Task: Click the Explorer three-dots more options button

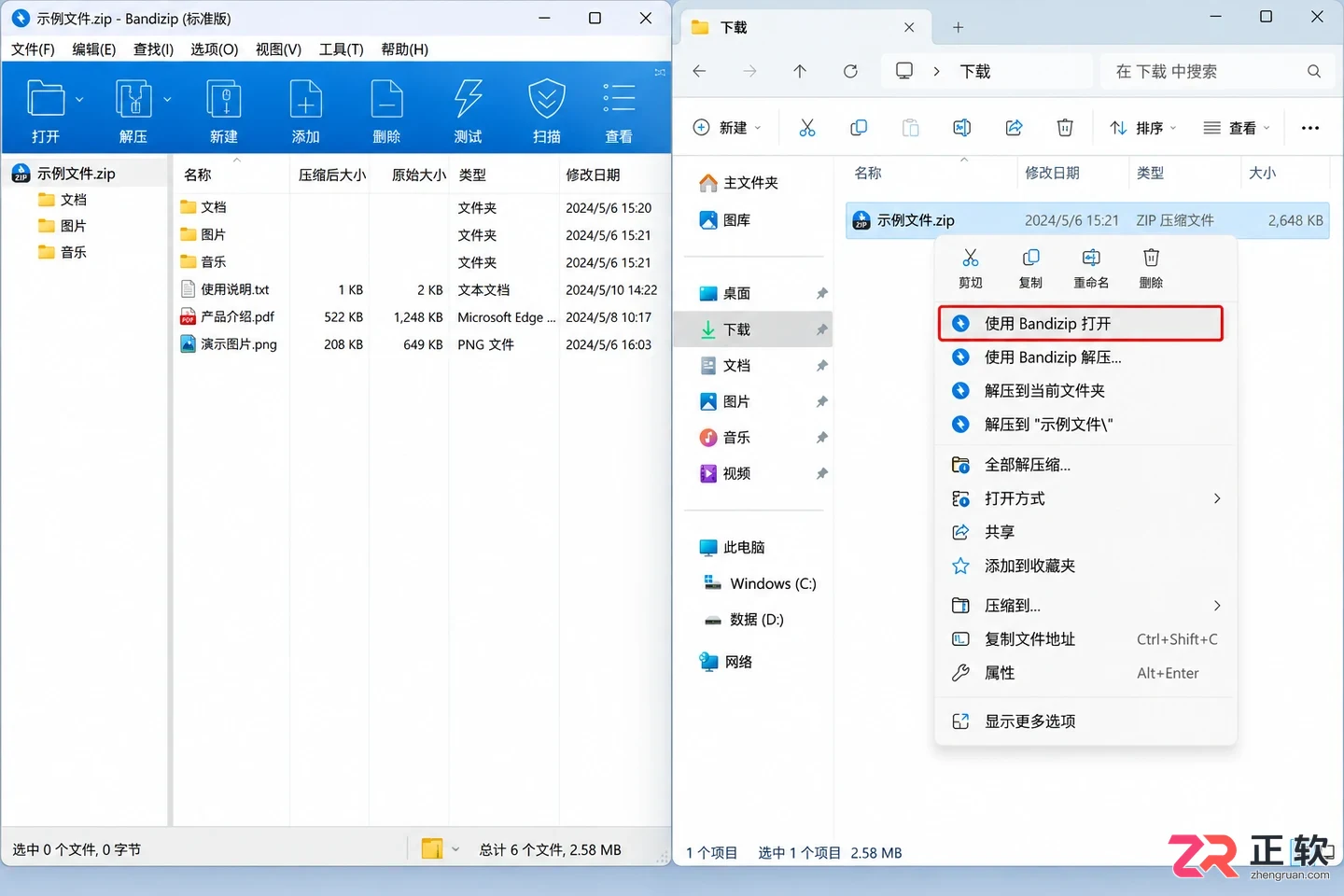Action: 1310,128
